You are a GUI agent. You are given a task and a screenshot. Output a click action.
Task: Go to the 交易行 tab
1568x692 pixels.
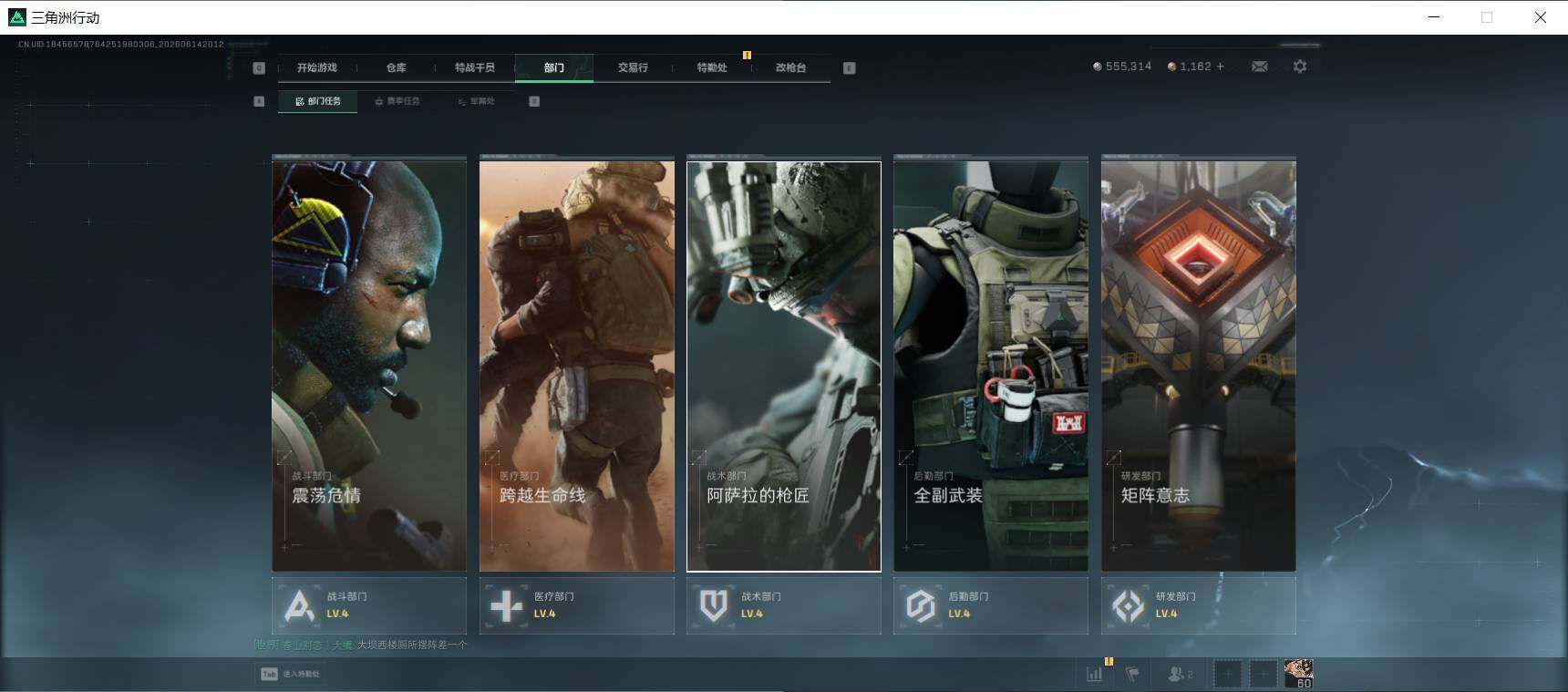633,67
